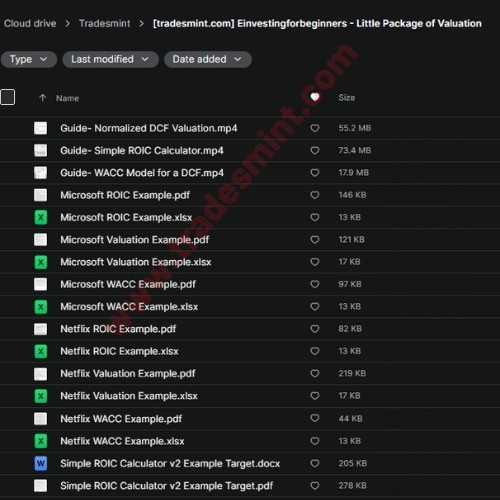Click Excel icon of Microsoft WACC Example.xlsx
The width and height of the screenshot is (500, 500).
[x=41, y=307]
